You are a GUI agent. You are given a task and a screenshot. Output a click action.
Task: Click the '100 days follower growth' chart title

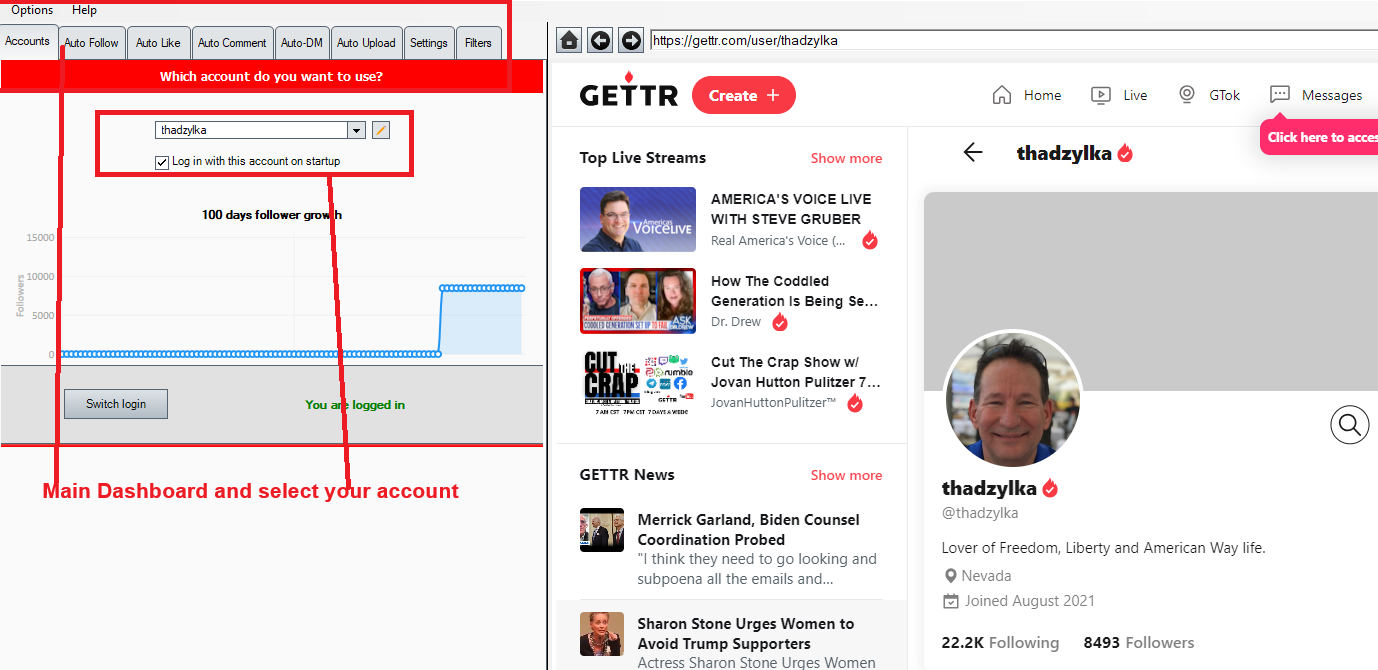pyautogui.click(x=272, y=214)
